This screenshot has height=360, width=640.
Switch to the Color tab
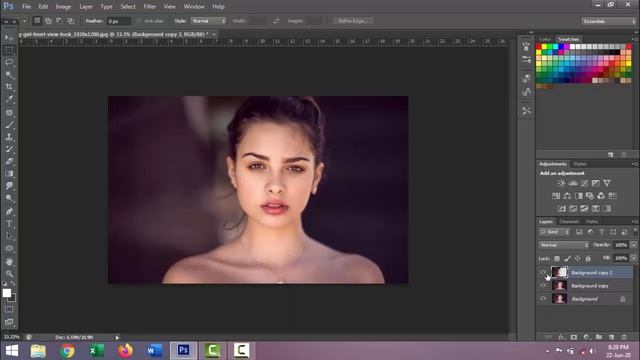pyautogui.click(x=545, y=39)
